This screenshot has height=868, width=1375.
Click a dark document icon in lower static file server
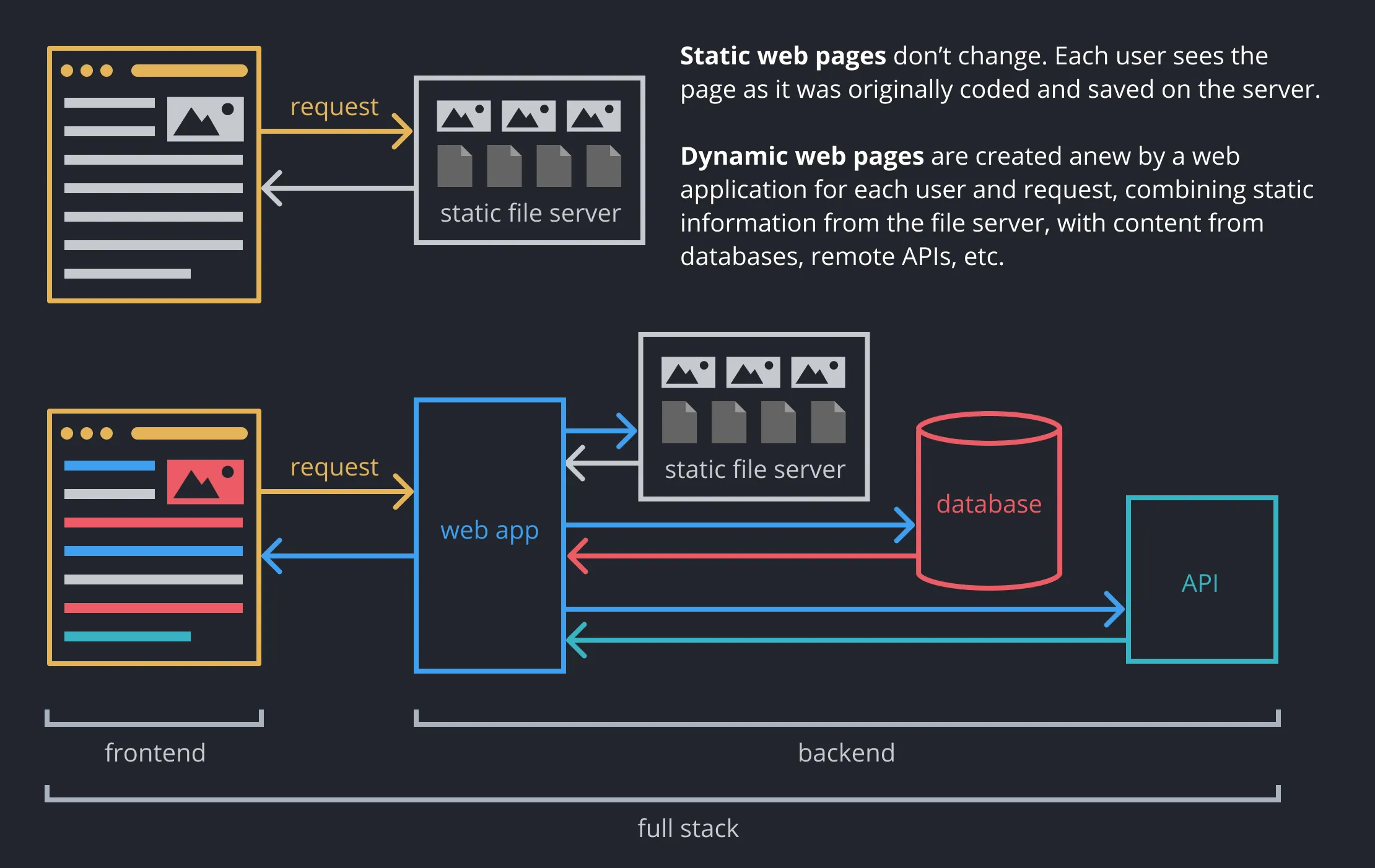pyautogui.click(x=679, y=423)
